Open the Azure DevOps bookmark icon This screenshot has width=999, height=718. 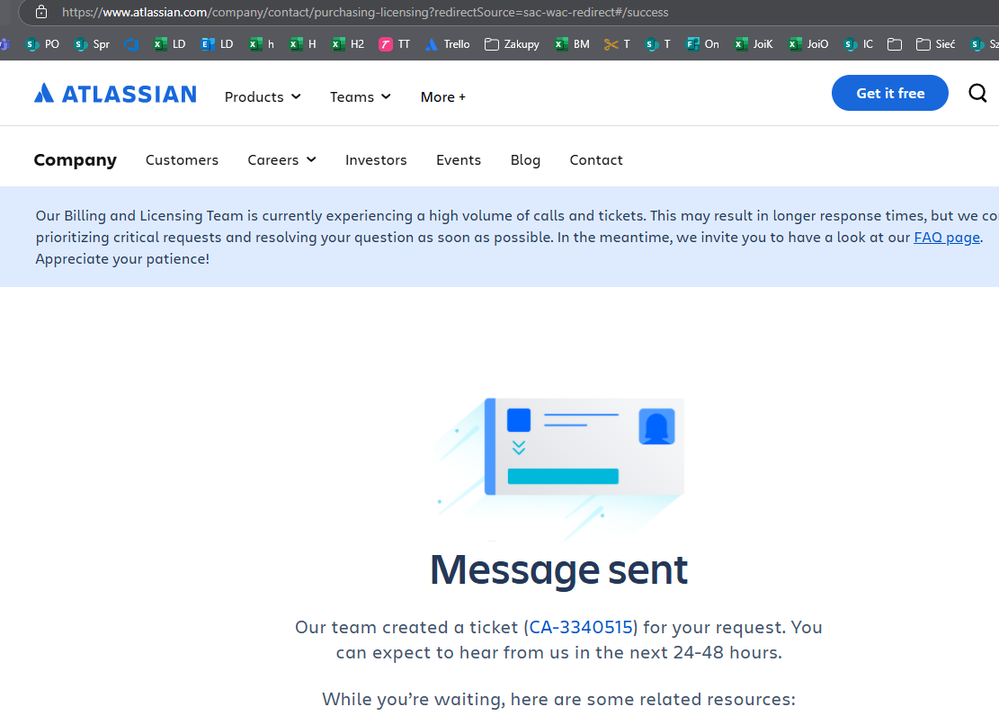pos(132,44)
